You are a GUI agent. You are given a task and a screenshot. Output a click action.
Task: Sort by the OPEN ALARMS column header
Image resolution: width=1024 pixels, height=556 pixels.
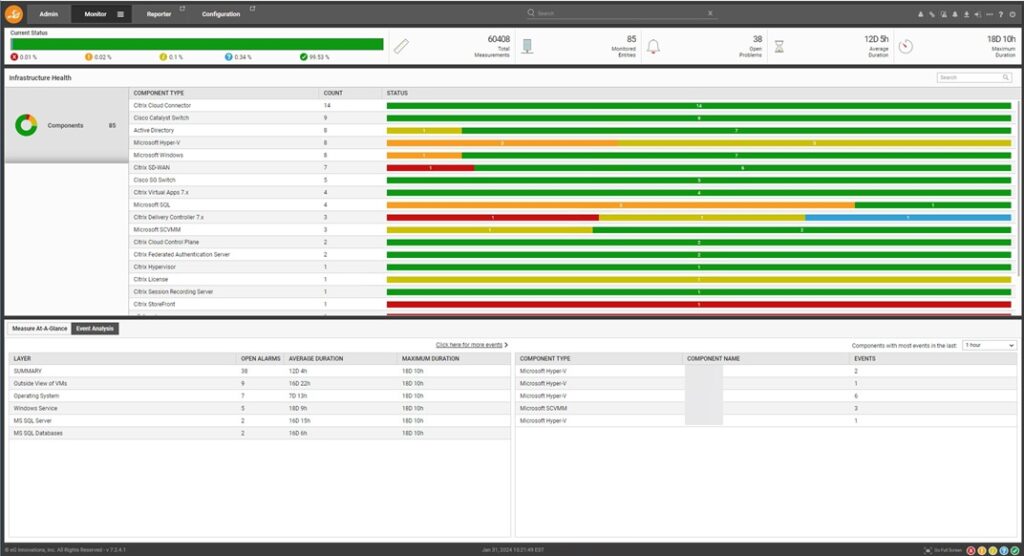261,359
